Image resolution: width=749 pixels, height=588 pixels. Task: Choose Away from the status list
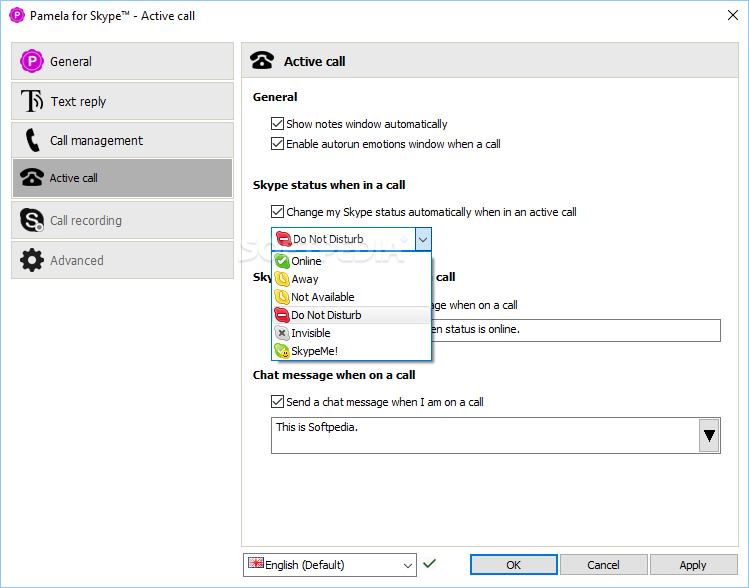point(352,279)
